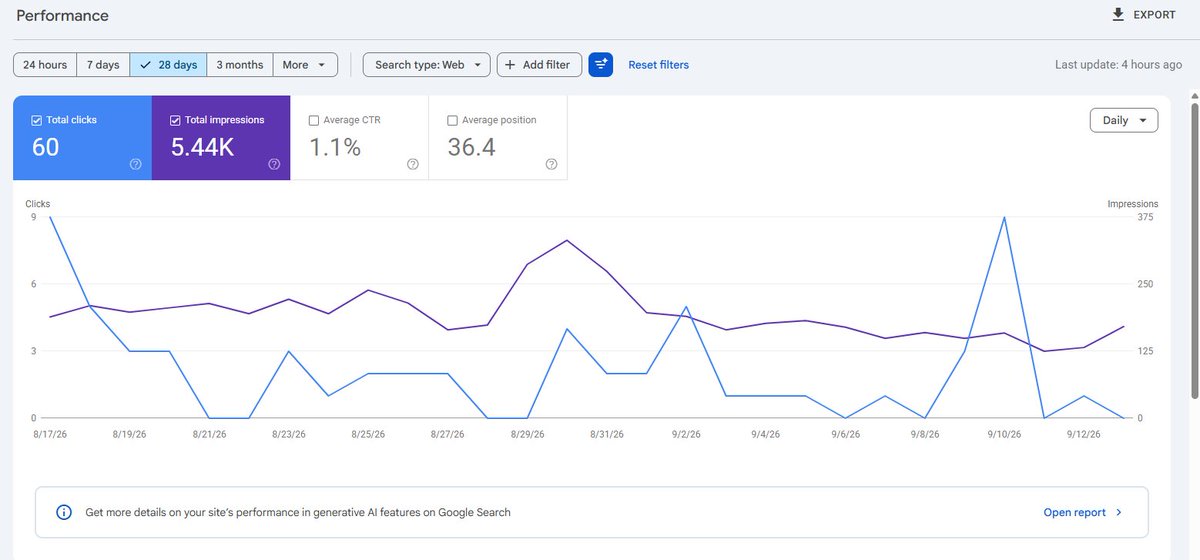
Task: Enable the Average CTR checkbox
Action: (314, 120)
